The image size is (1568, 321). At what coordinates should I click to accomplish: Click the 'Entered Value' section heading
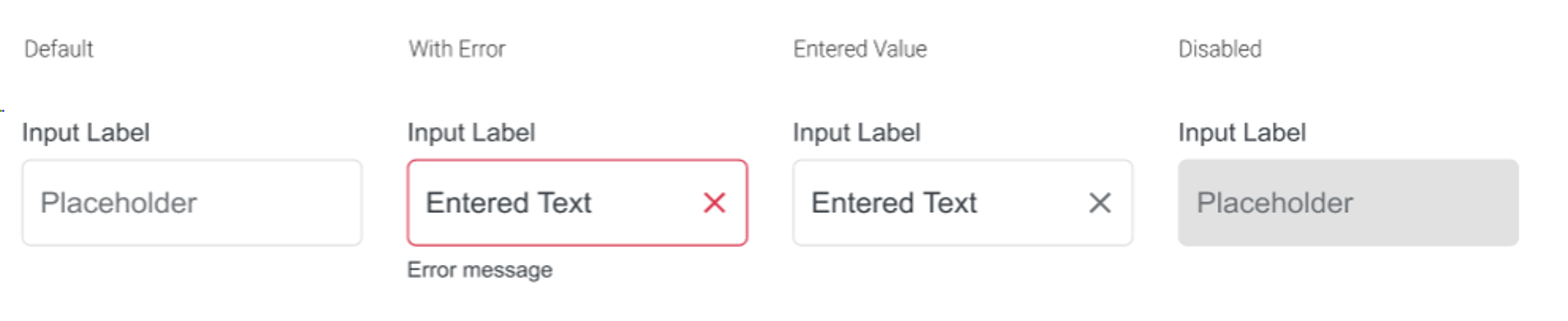pyautogui.click(x=860, y=49)
